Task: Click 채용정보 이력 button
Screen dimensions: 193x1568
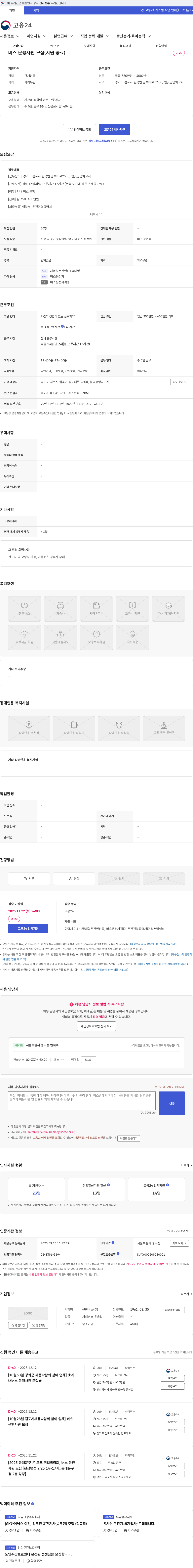Action: coord(172,1310)
